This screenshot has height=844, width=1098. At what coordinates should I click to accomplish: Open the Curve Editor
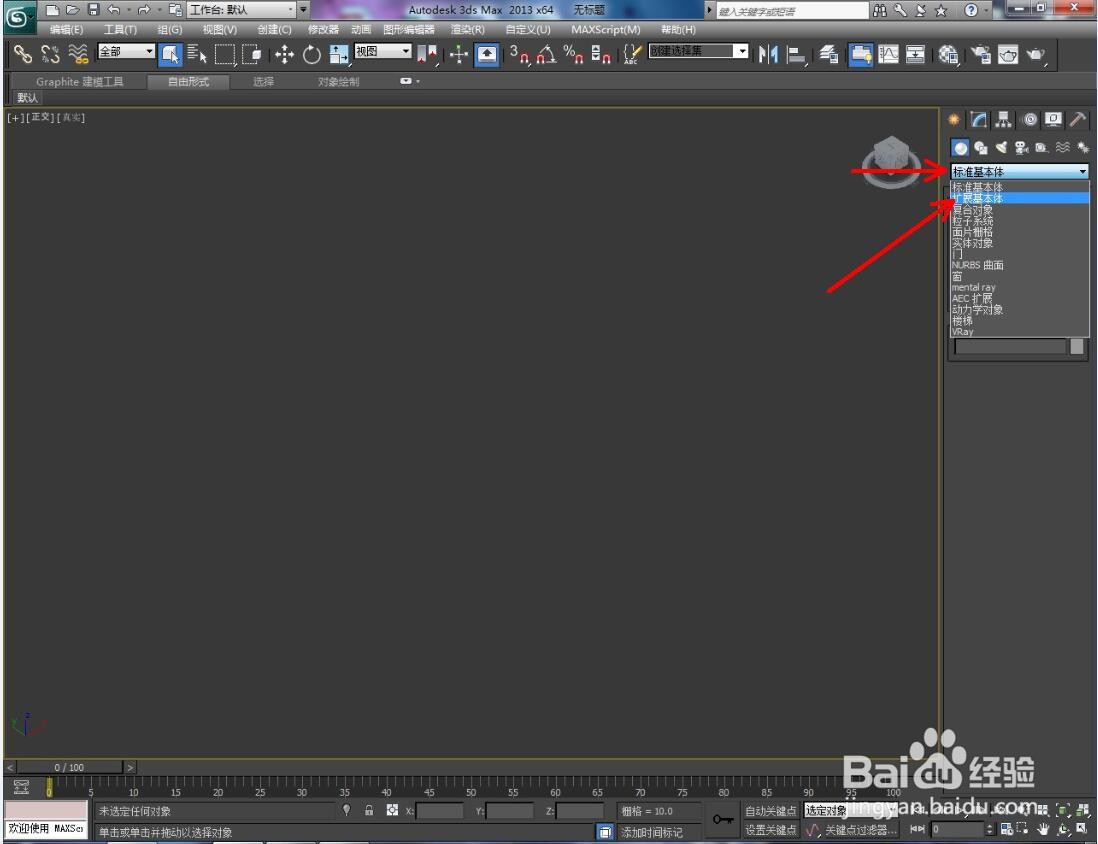point(888,54)
